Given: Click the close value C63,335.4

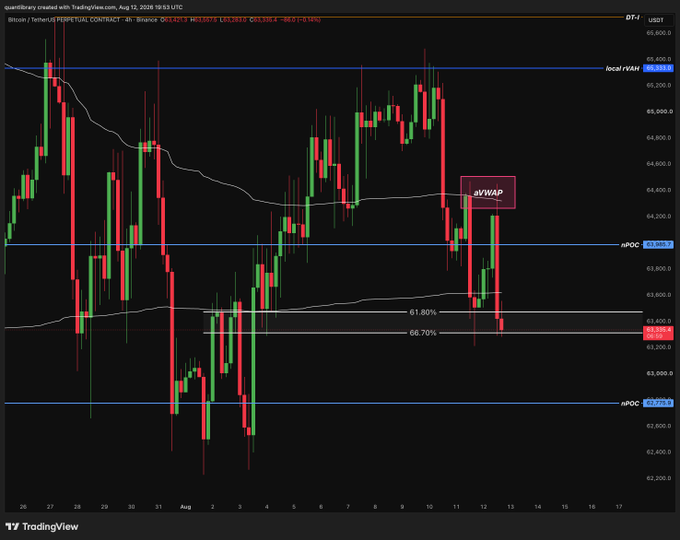Looking at the screenshot, I should coord(263,20).
